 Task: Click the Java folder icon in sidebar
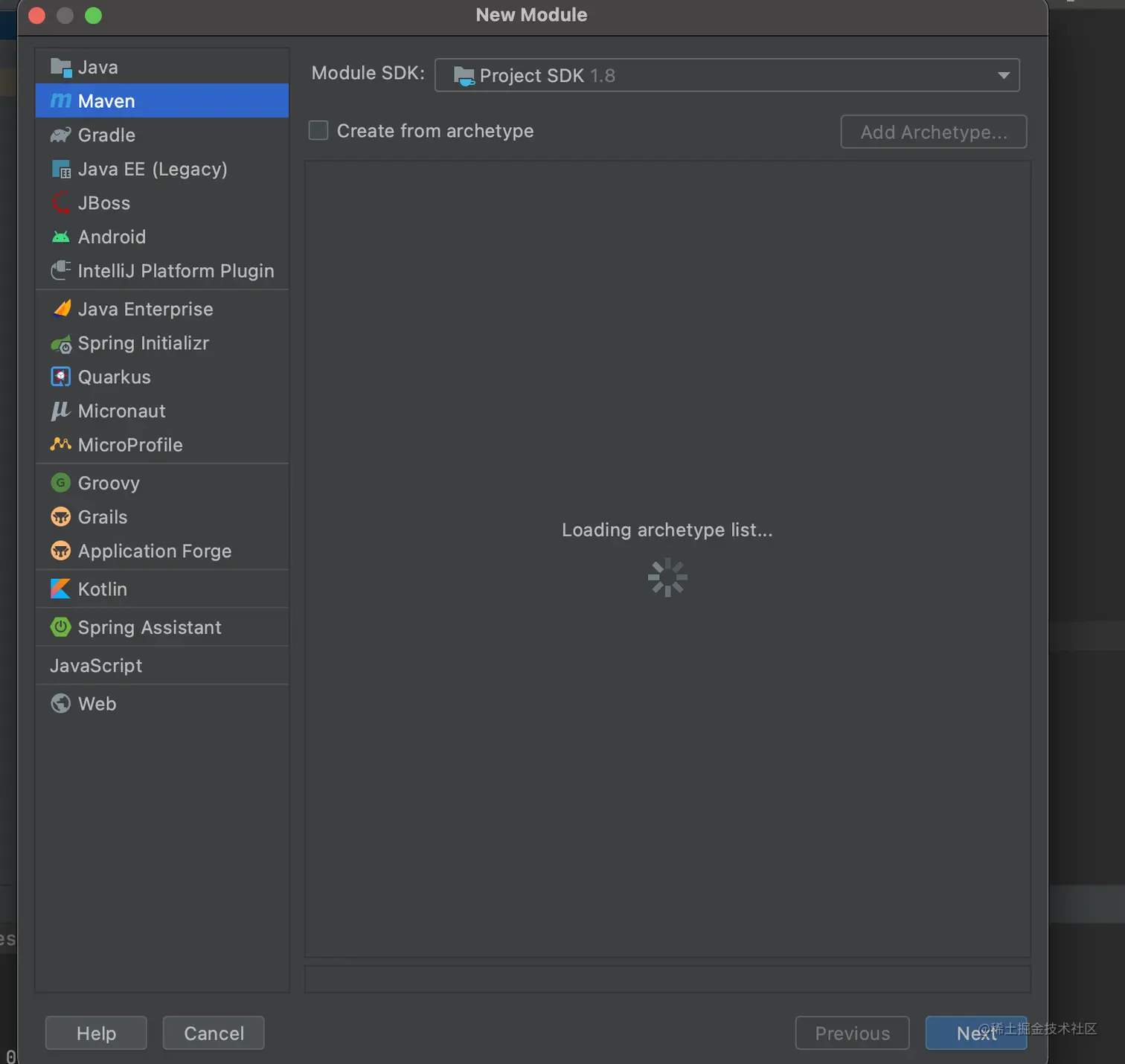pyautogui.click(x=61, y=67)
